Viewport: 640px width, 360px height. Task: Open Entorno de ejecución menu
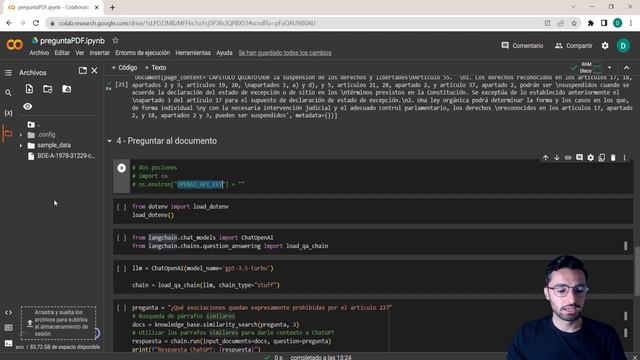coord(142,53)
